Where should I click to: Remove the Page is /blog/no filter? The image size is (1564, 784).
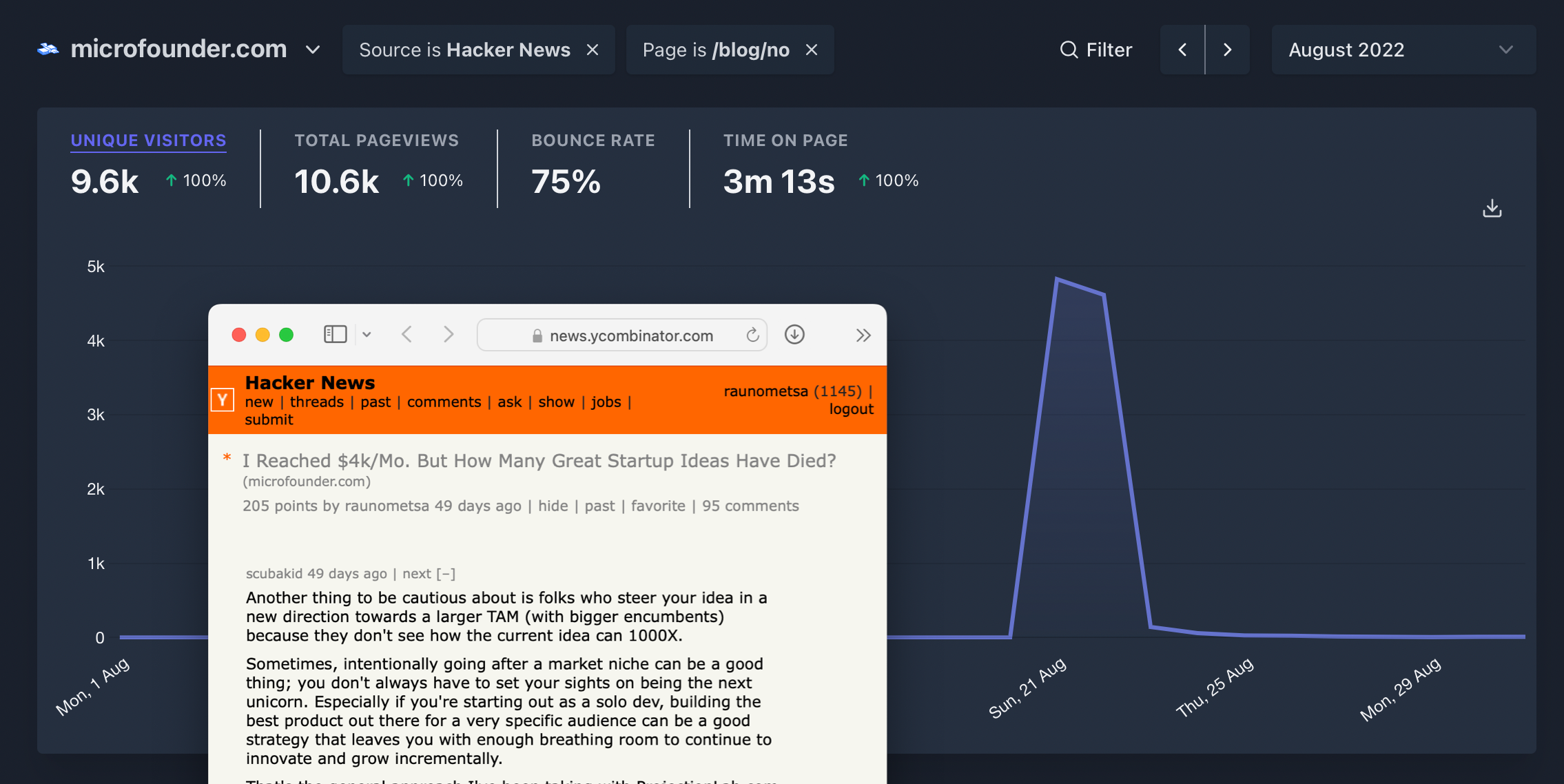click(812, 50)
